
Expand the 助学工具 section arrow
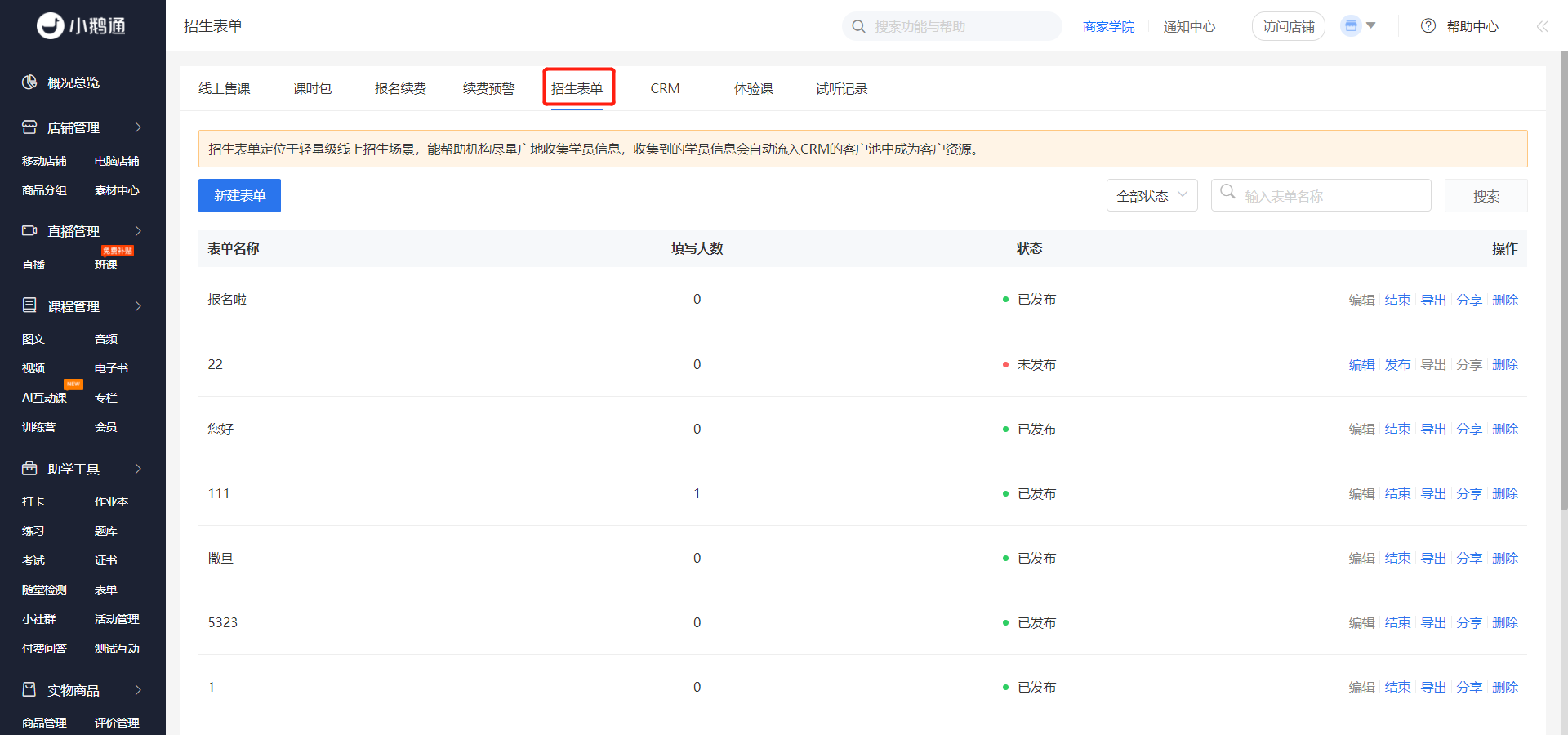click(x=138, y=469)
